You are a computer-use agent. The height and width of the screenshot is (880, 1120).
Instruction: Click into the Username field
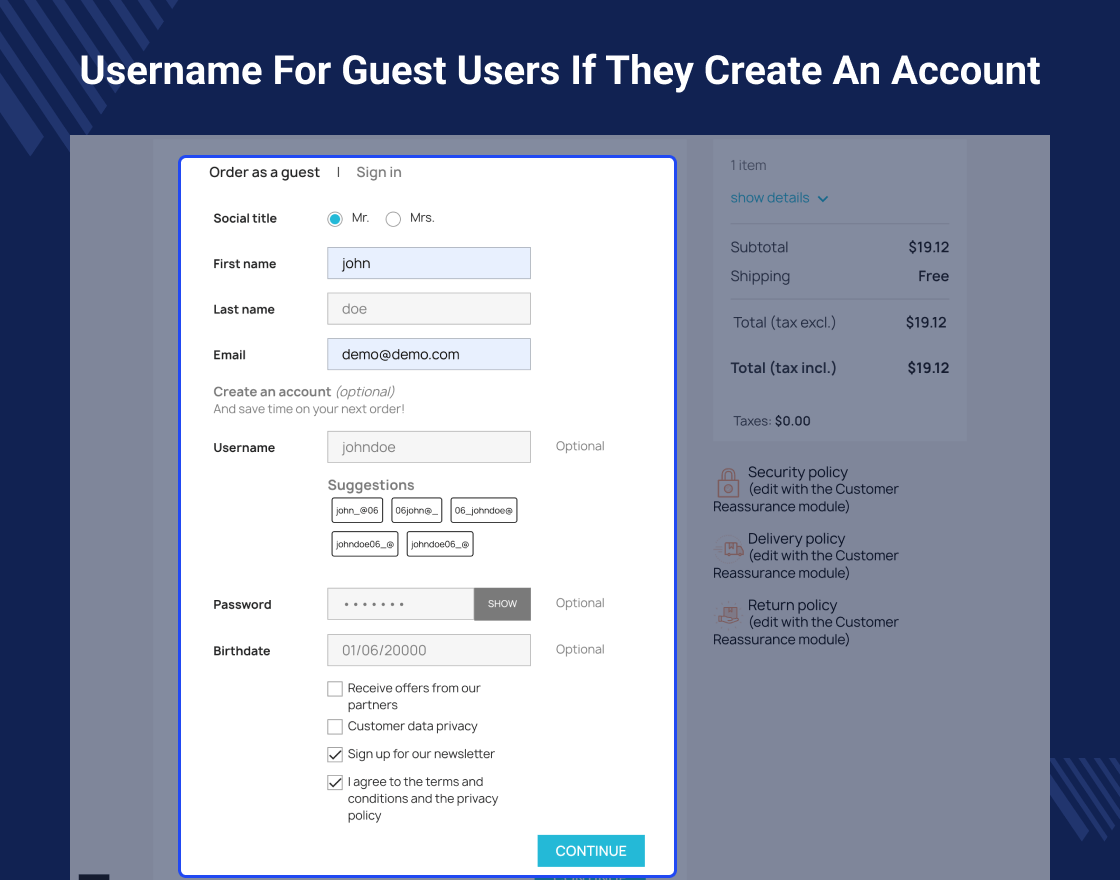(429, 447)
